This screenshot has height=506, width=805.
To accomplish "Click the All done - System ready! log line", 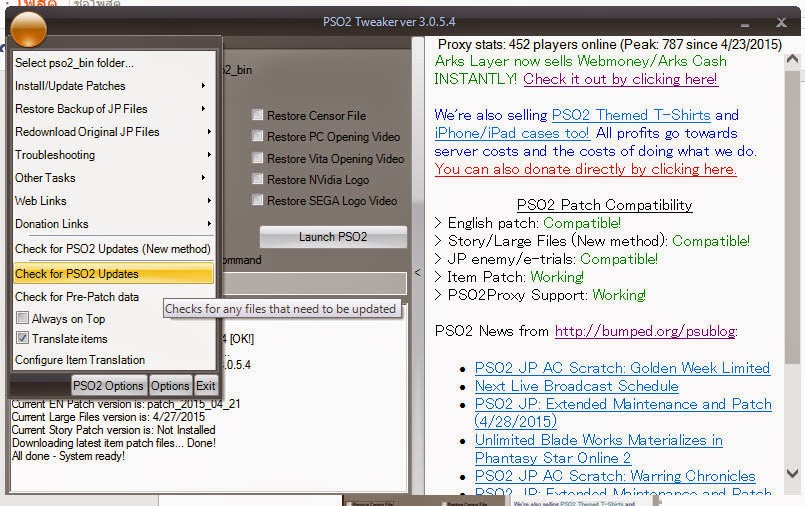I will click(x=68, y=456).
